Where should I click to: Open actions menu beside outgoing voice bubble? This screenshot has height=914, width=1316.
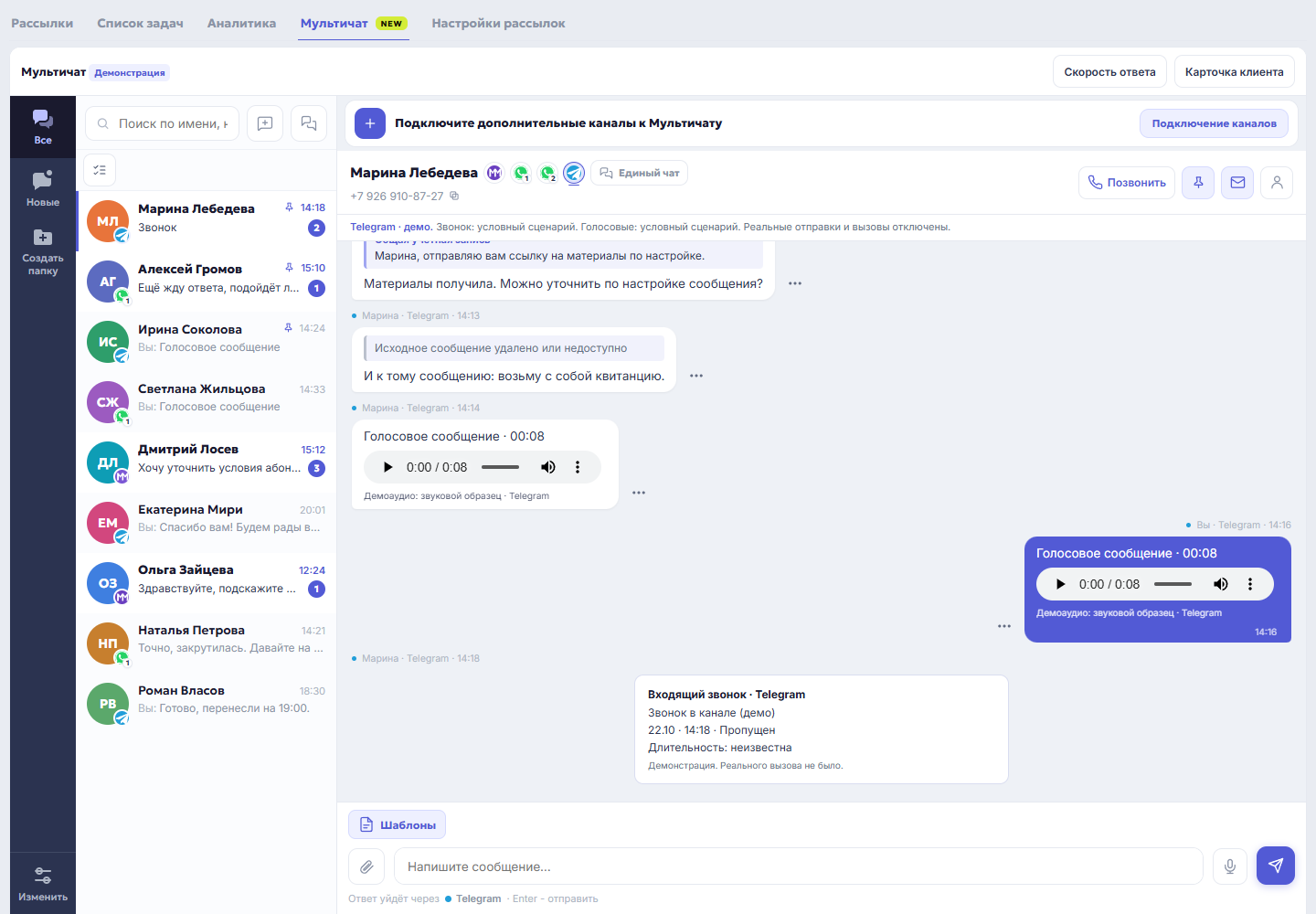[1004, 626]
